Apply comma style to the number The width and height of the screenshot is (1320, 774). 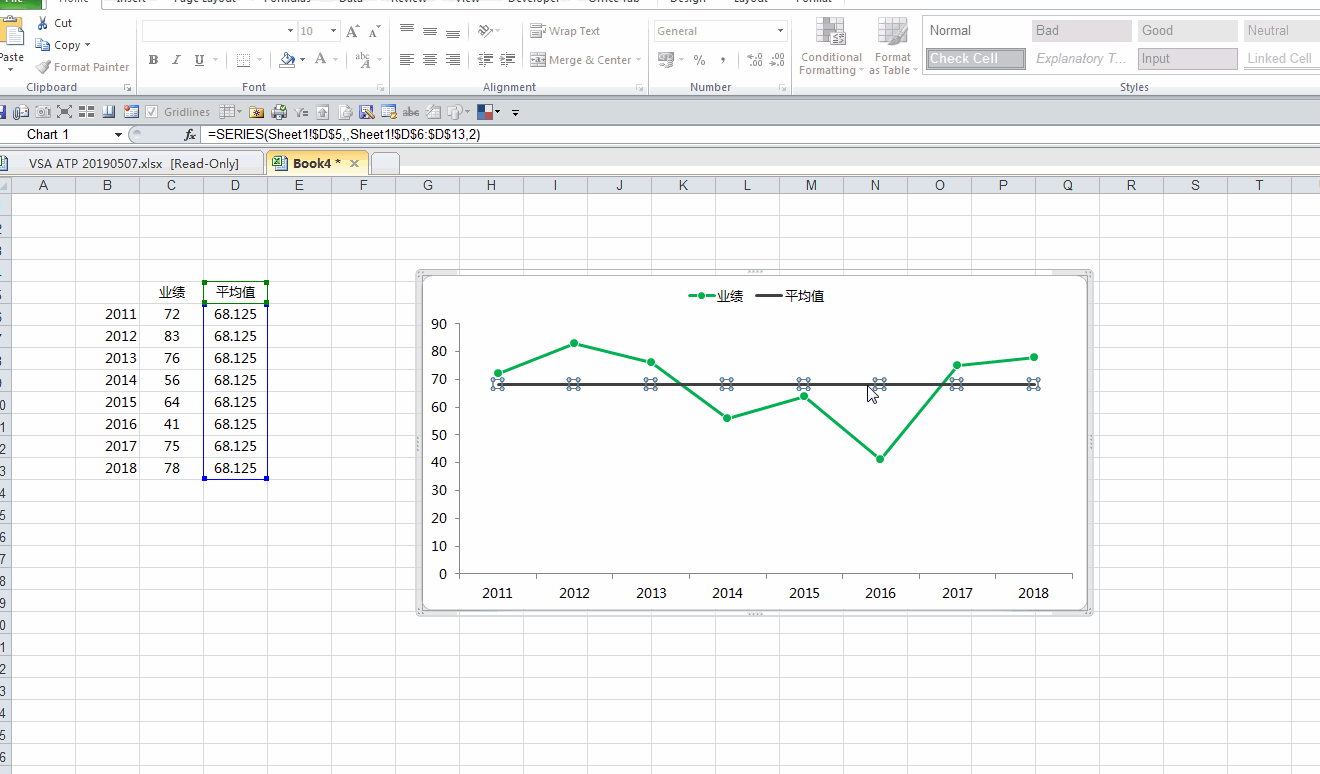[722, 60]
